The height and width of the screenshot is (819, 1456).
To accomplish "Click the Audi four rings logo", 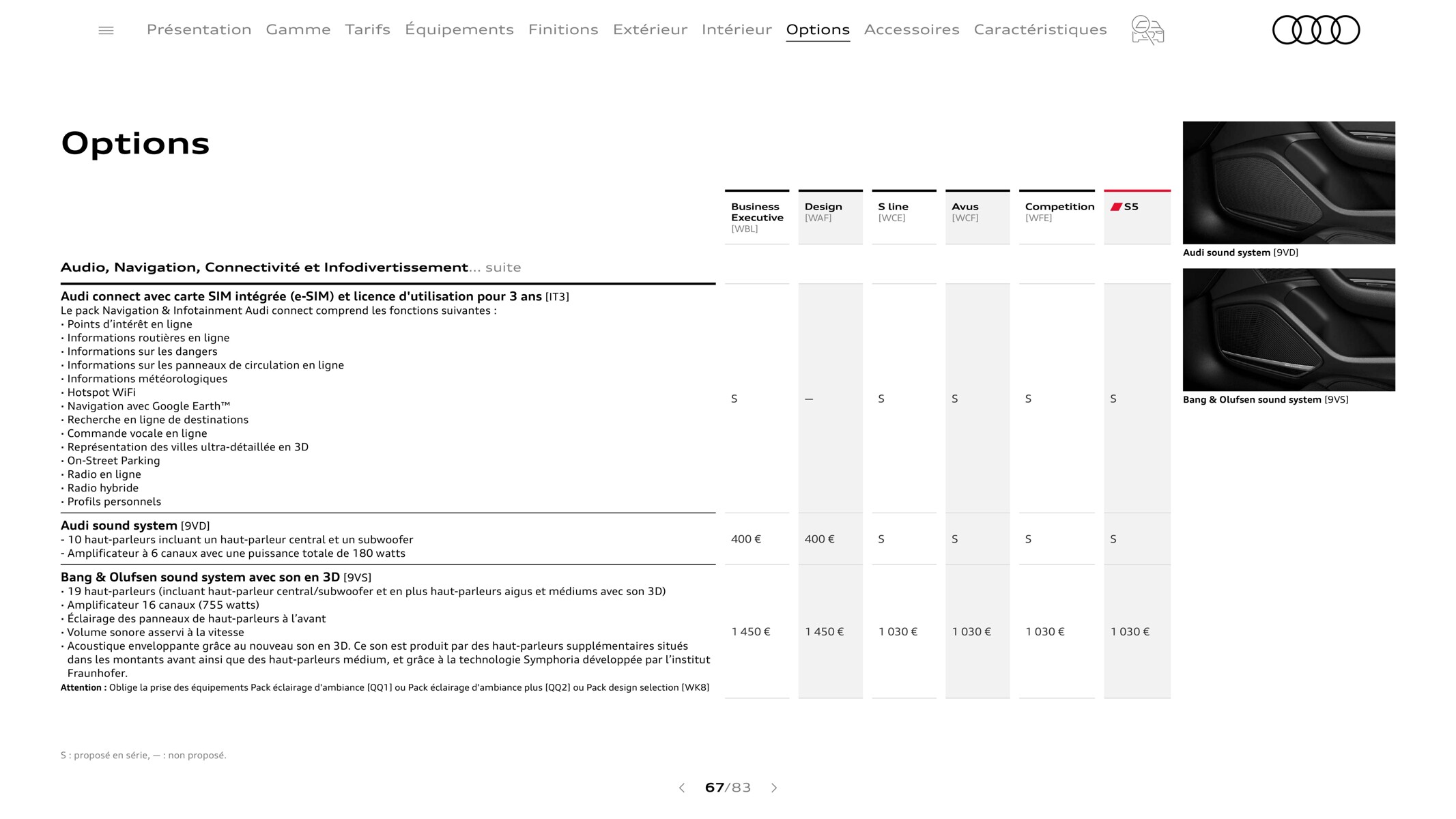I will (1316, 30).
